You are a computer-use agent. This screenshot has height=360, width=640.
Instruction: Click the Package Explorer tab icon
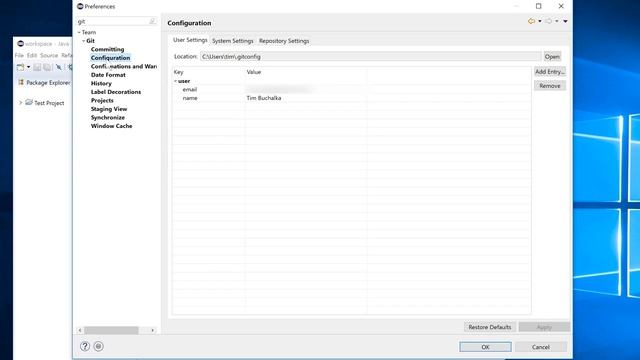pyautogui.click(x=21, y=82)
